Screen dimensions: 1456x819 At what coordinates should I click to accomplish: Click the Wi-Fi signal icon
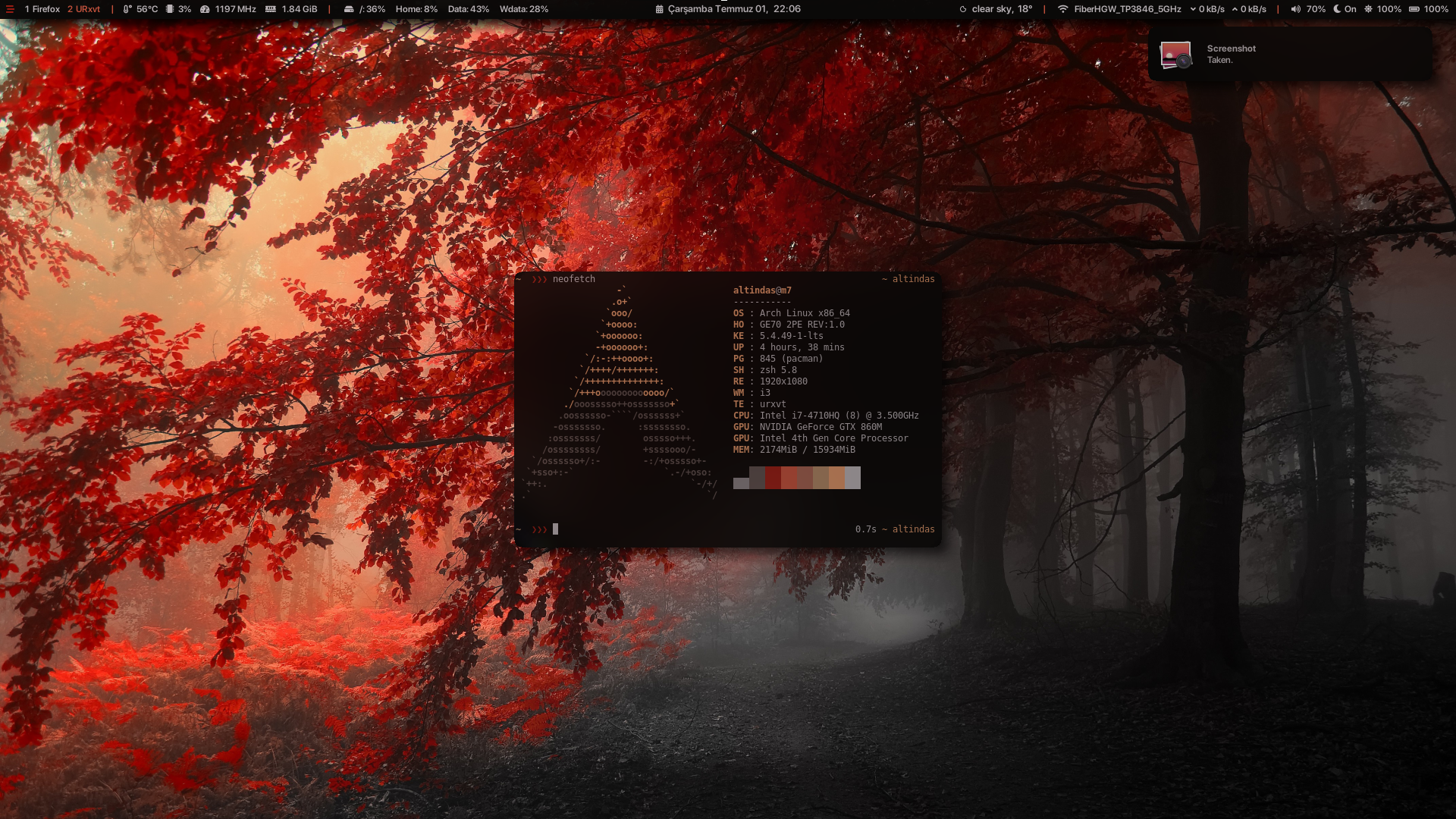[x=1063, y=9]
